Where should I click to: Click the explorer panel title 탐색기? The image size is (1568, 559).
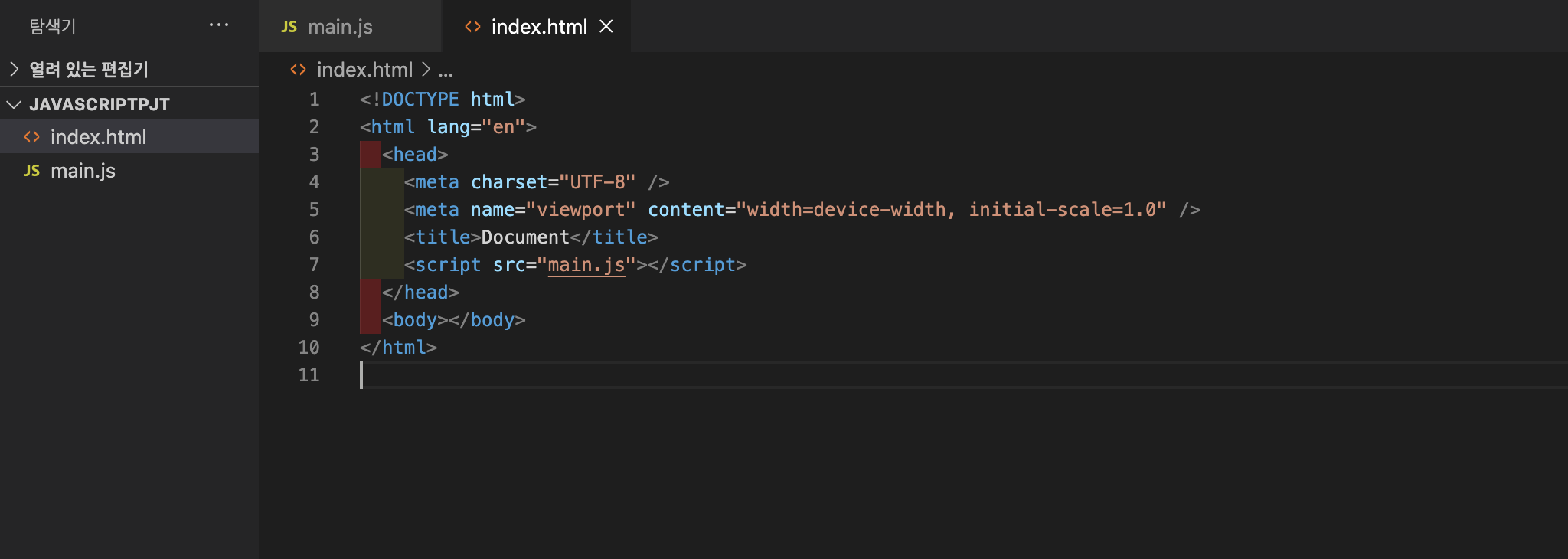tap(53, 26)
